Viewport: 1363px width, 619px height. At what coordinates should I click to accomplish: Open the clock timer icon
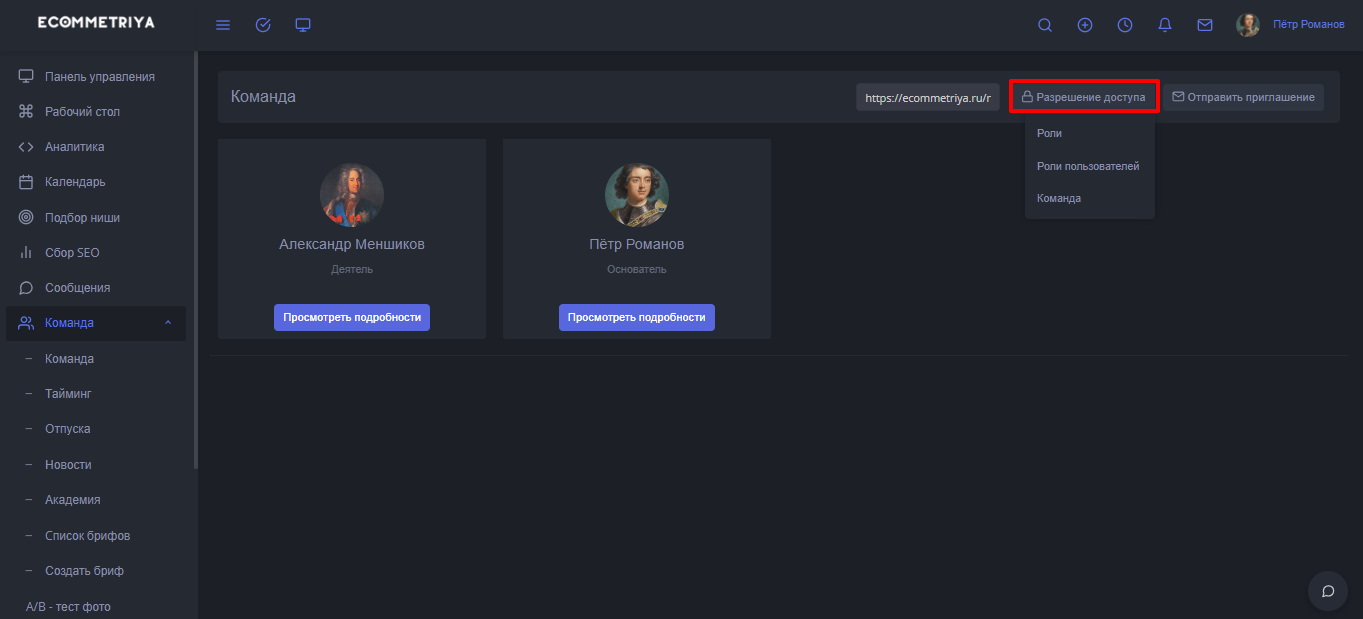[1125, 25]
